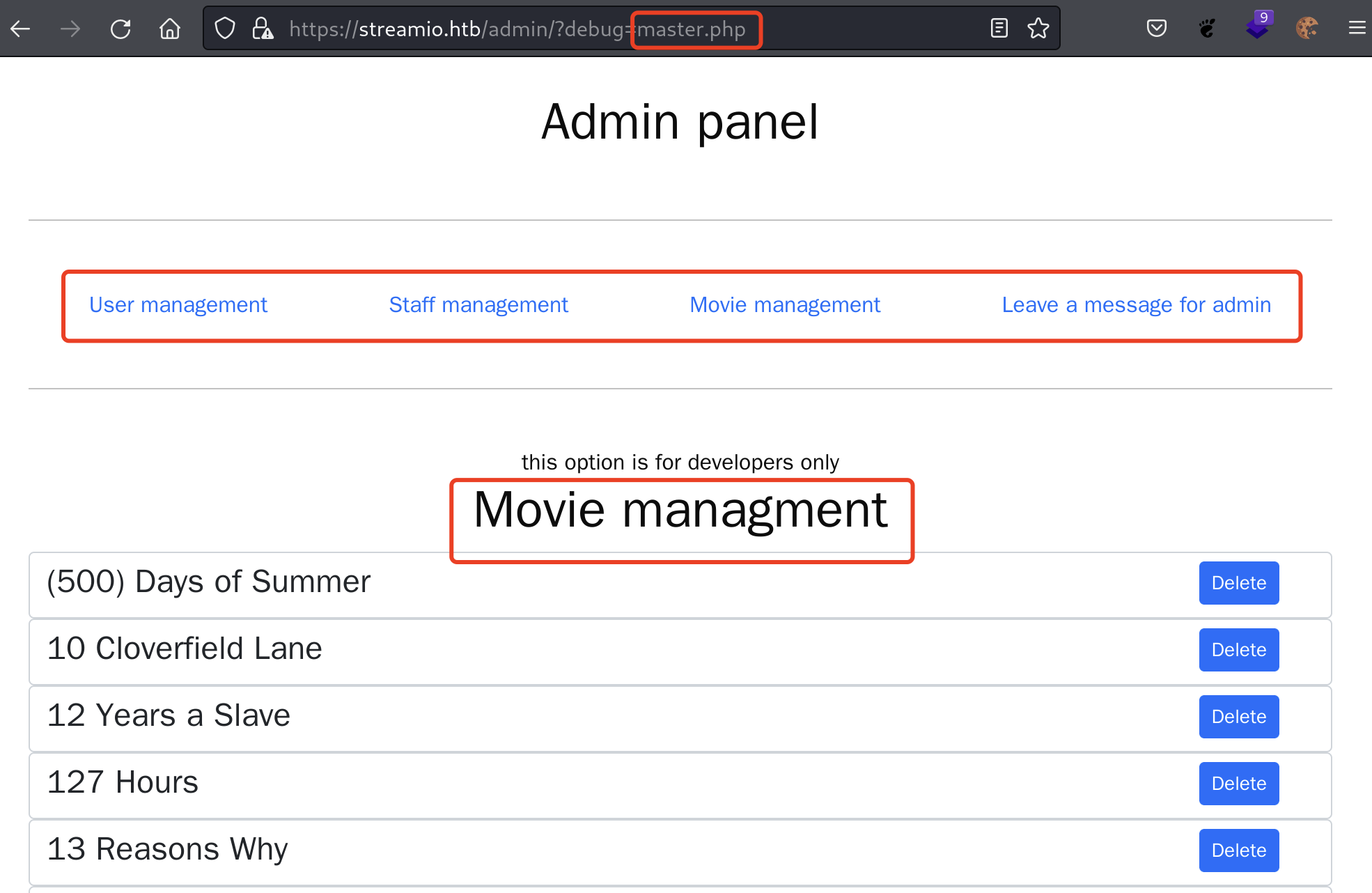Reload the current page

pyautogui.click(x=120, y=29)
